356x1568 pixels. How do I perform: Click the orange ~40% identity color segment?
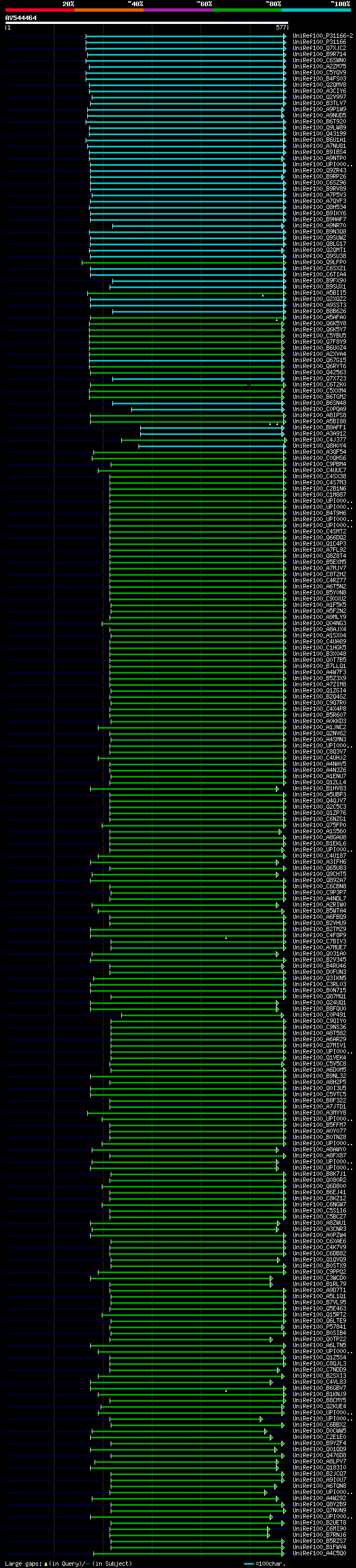coord(109,10)
